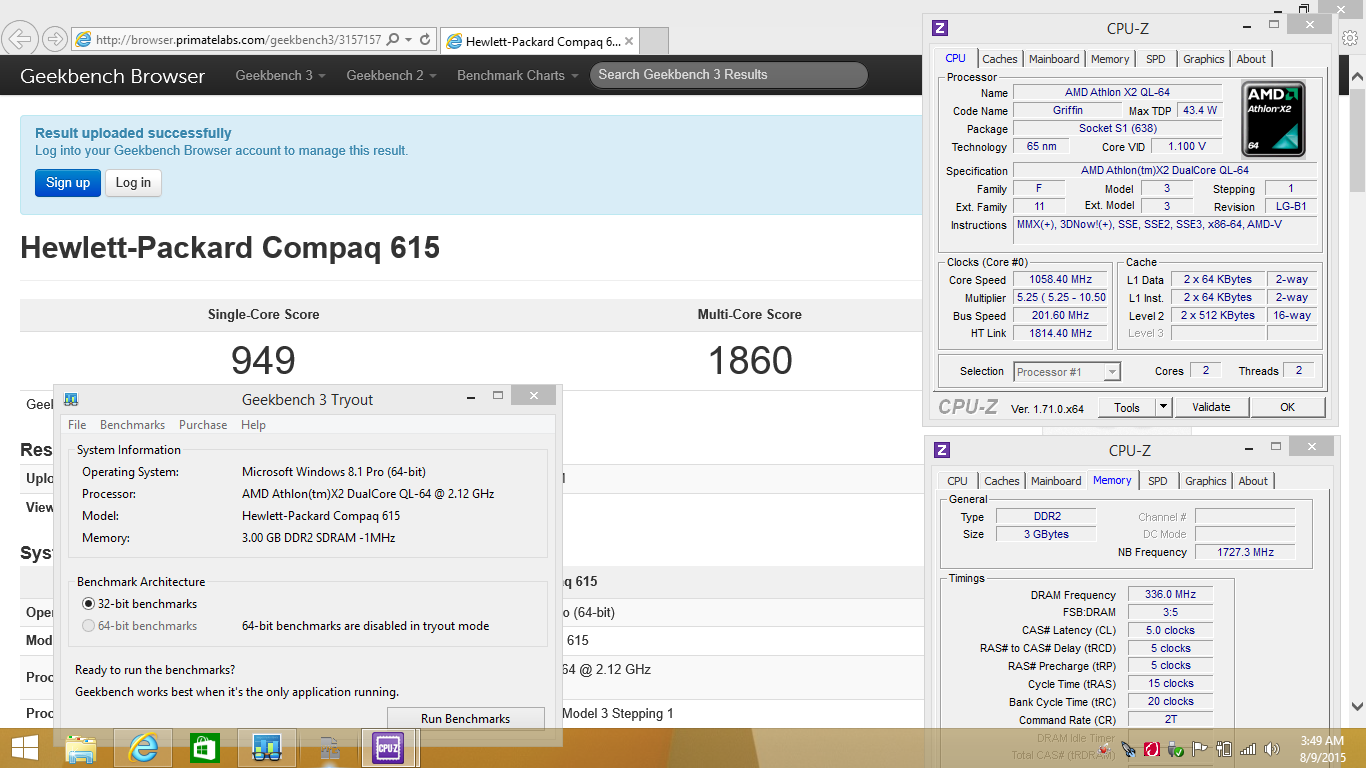The height and width of the screenshot is (768, 1366).
Task: Expand Geekbench 3 nav dropdown
Action: pyautogui.click(x=281, y=75)
